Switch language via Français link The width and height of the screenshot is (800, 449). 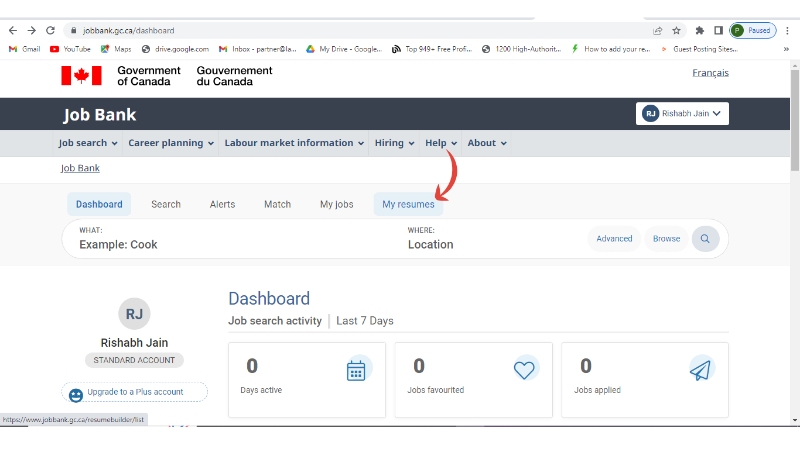coord(710,73)
